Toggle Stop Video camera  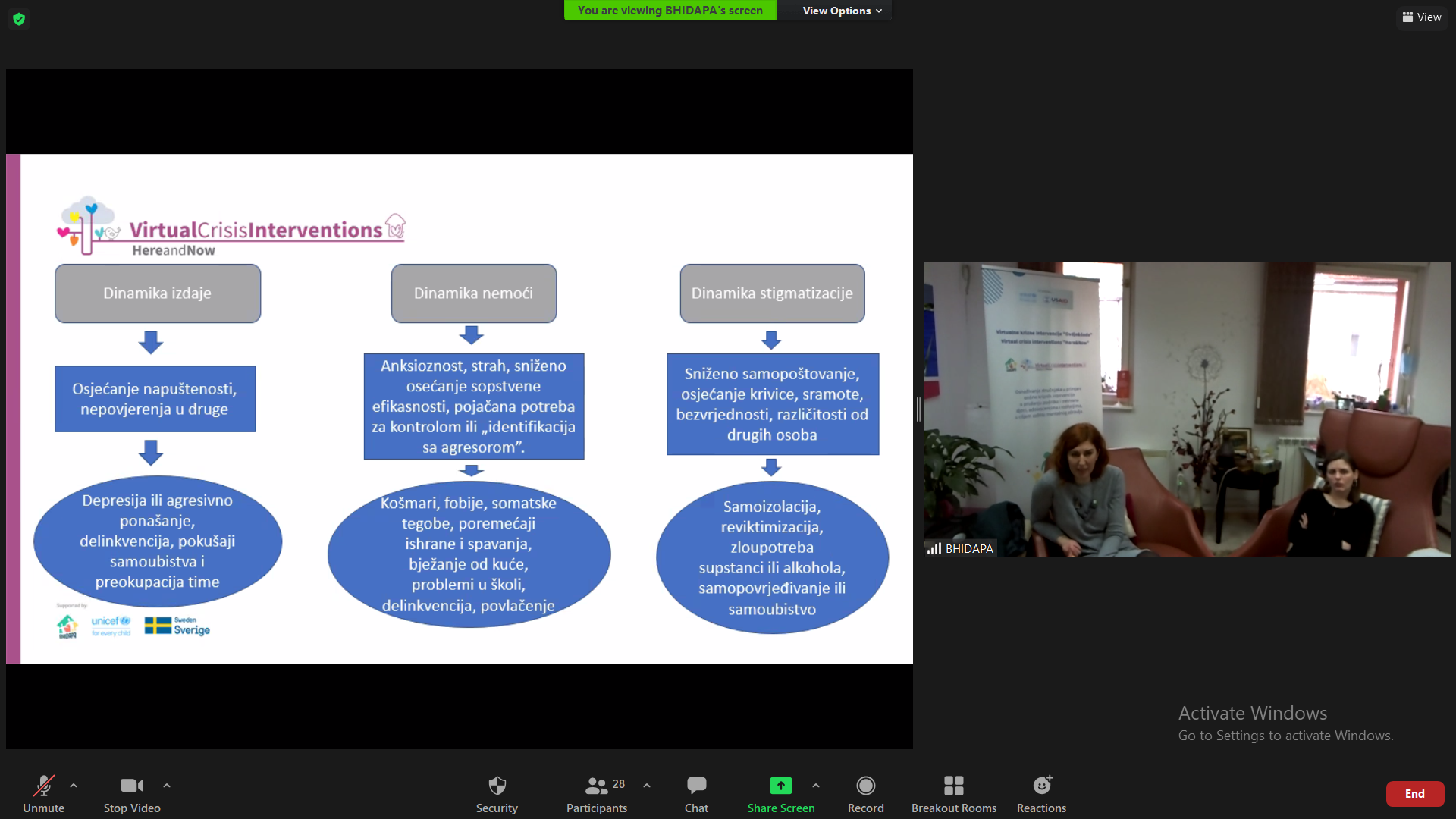click(x=132, y=786)
